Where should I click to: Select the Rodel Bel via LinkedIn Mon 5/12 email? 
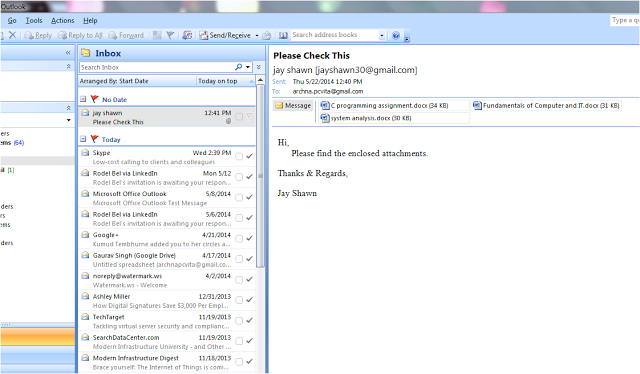click(167, 178)
